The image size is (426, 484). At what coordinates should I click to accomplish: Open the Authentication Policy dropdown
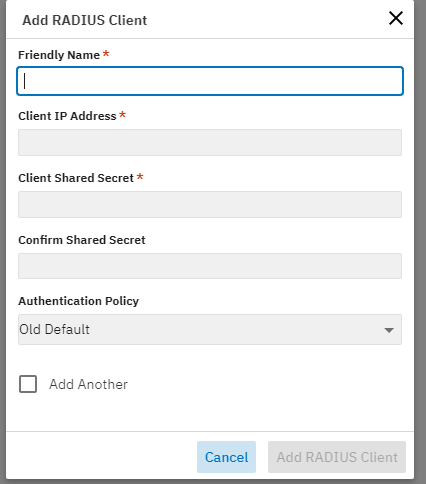[210, 329]
